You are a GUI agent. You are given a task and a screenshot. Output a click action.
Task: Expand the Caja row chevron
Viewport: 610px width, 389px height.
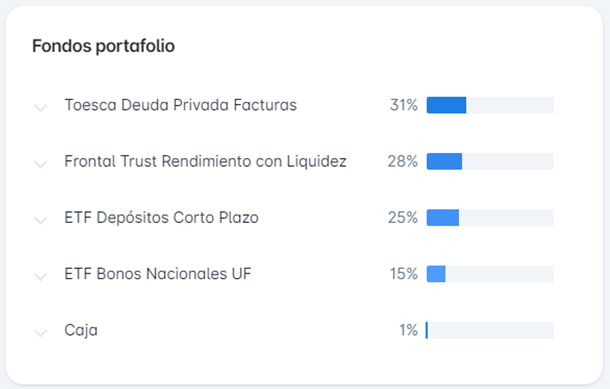pyautogui.click(x=40, y=333)
